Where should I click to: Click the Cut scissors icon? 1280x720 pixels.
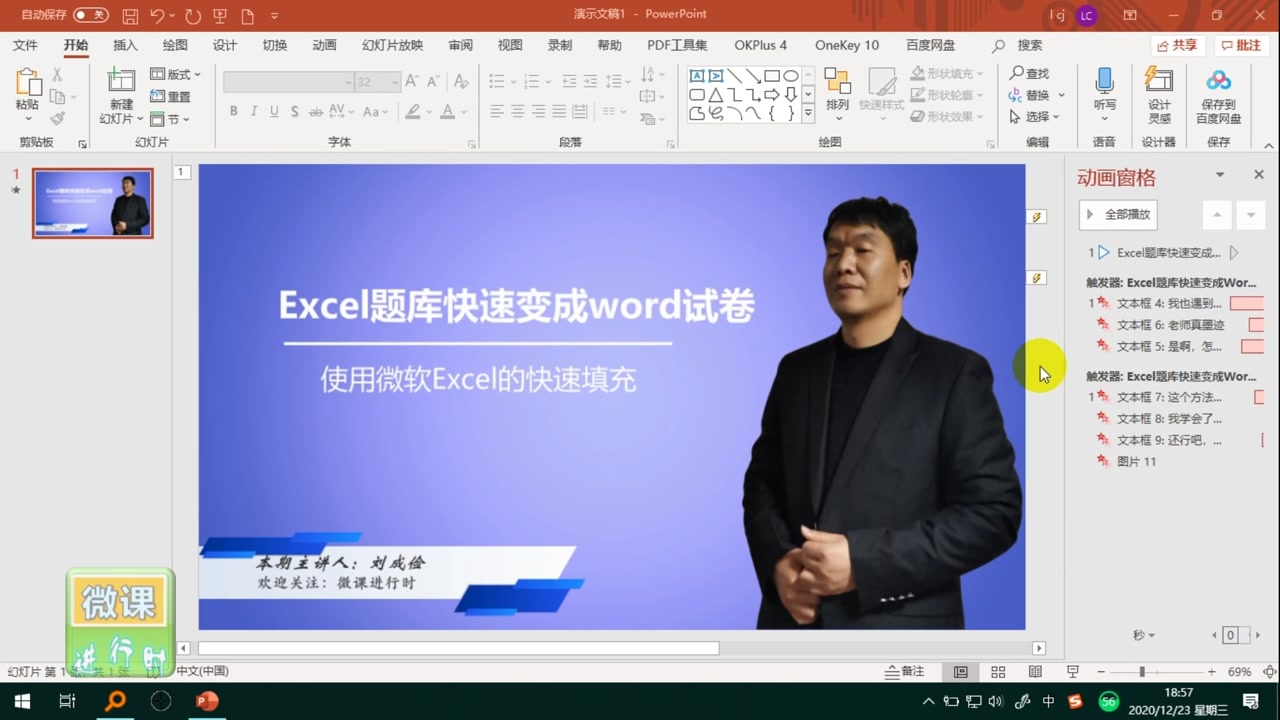(x=57, y=75)
